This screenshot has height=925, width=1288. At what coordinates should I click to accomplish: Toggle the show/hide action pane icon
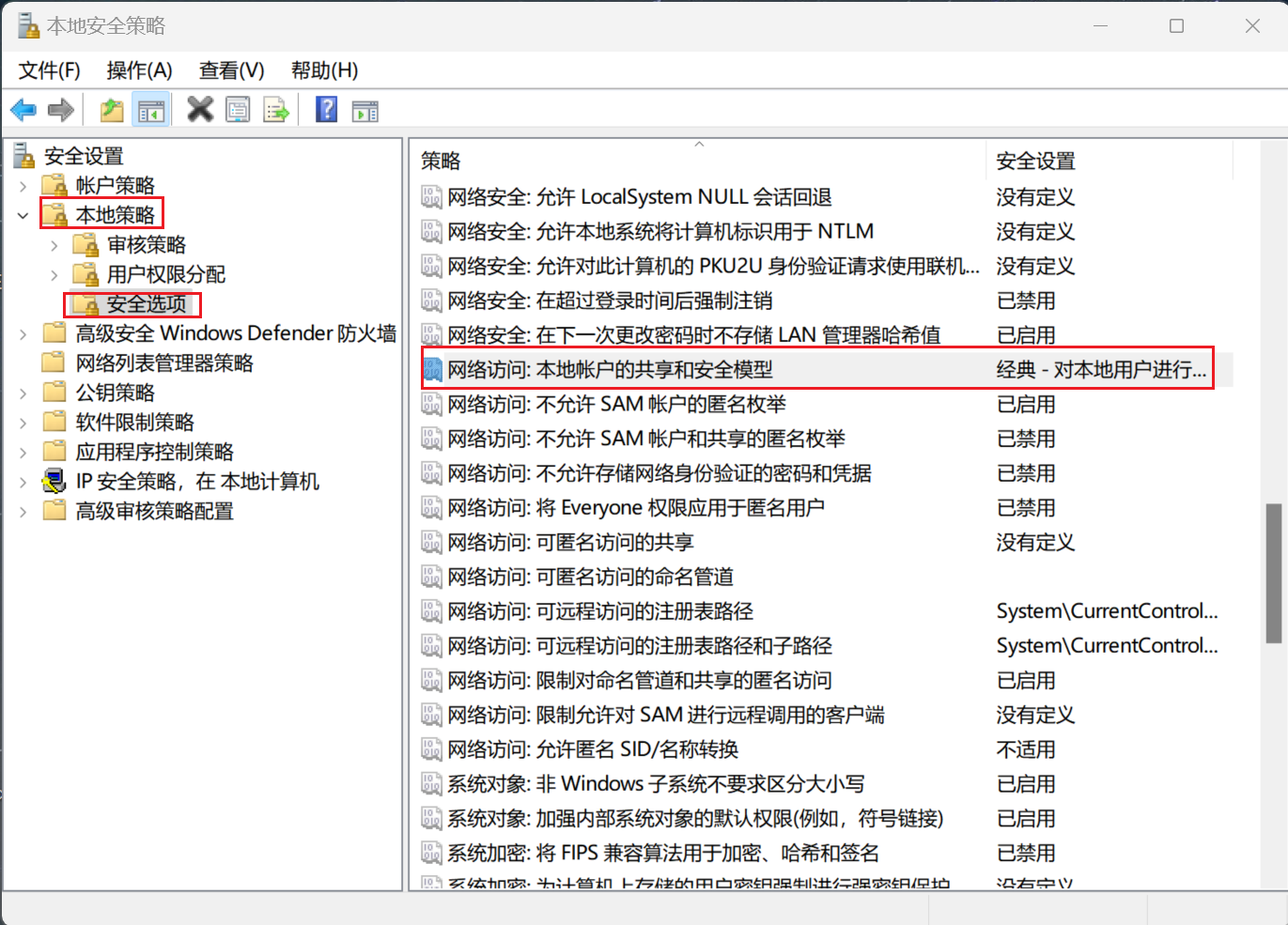(365, 111)
